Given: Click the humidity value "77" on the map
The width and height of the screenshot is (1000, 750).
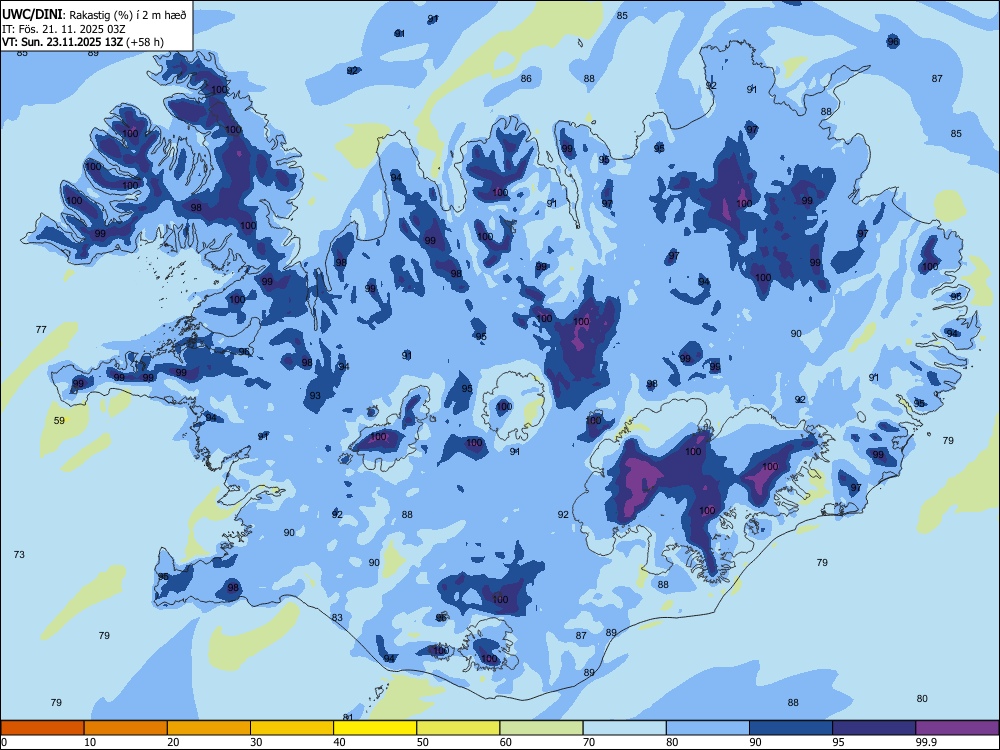Looking at the screenshot, I should click(41, 330).
